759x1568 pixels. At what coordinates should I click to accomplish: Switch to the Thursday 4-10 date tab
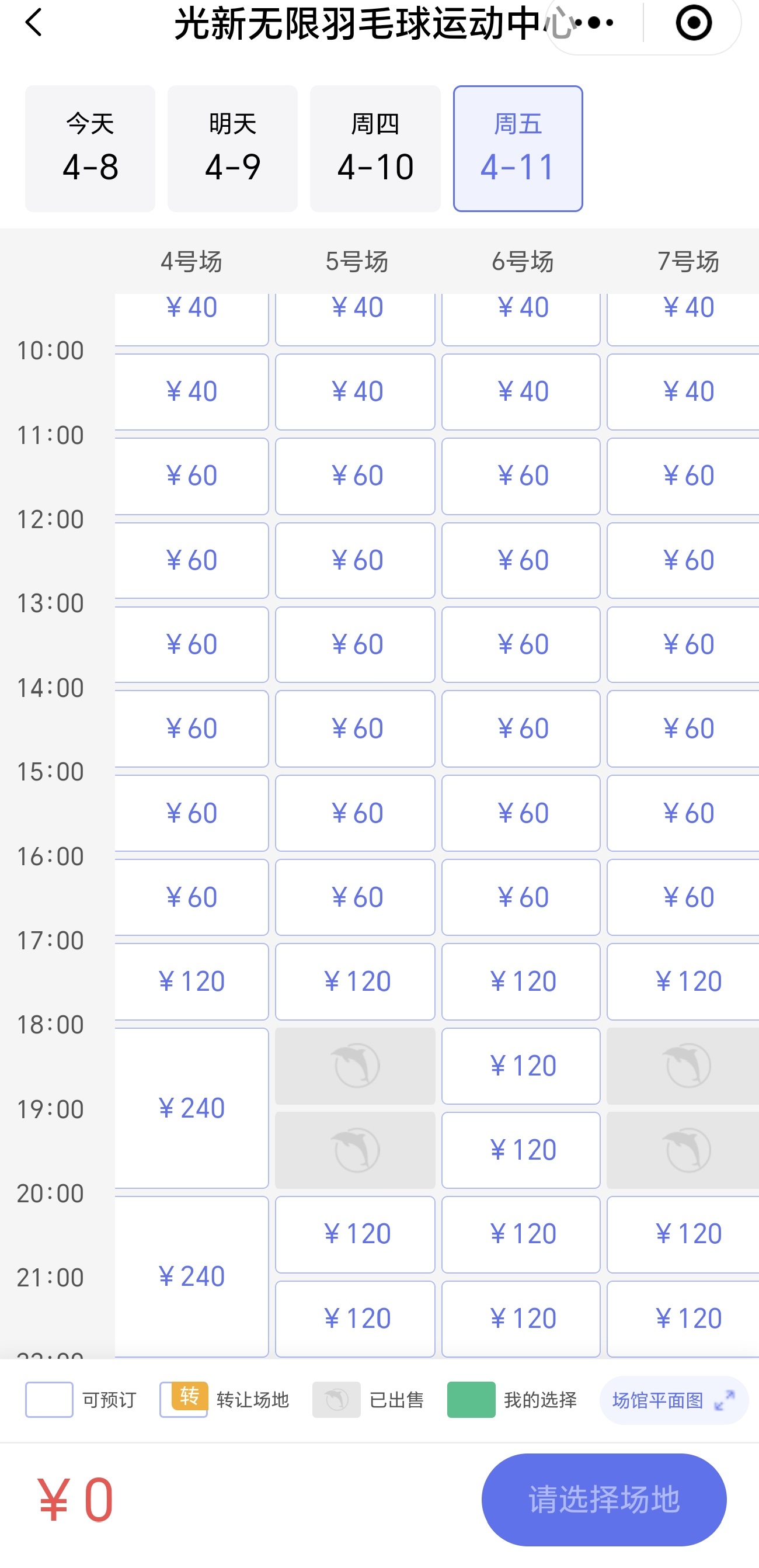tap(375, 148)
